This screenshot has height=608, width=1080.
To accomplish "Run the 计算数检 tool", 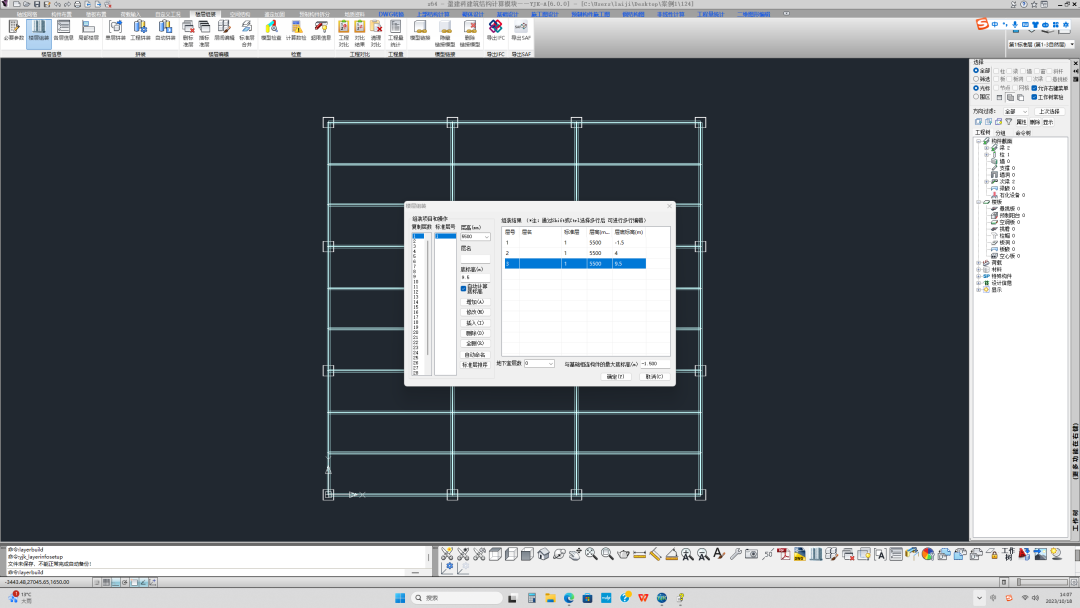I will click(296, 32).
